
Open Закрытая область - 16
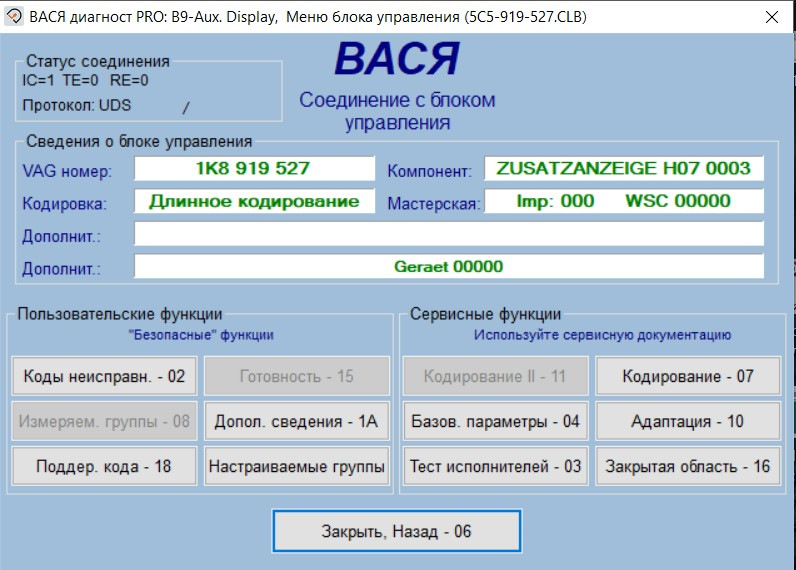coord(688,466)
